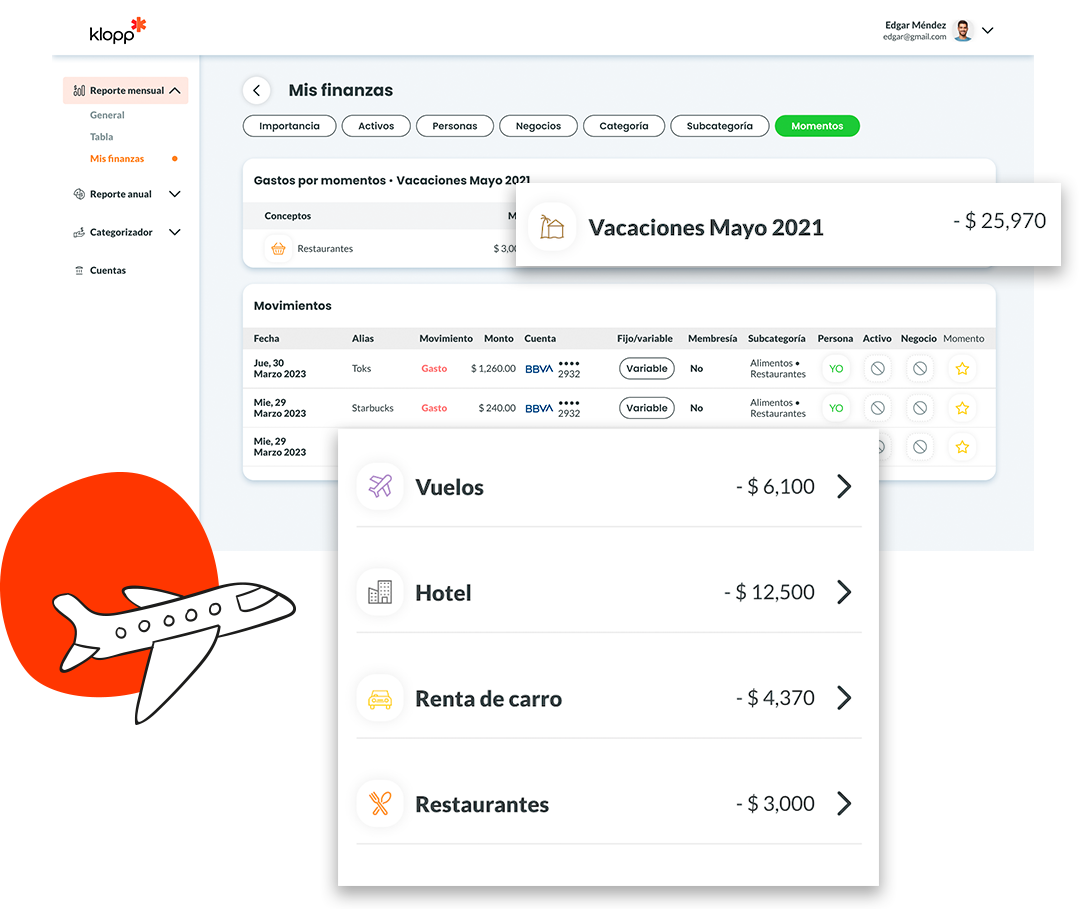Toggle YO persona on the Starbucks row
This screenshot has width=1086, height=909.
836,408
